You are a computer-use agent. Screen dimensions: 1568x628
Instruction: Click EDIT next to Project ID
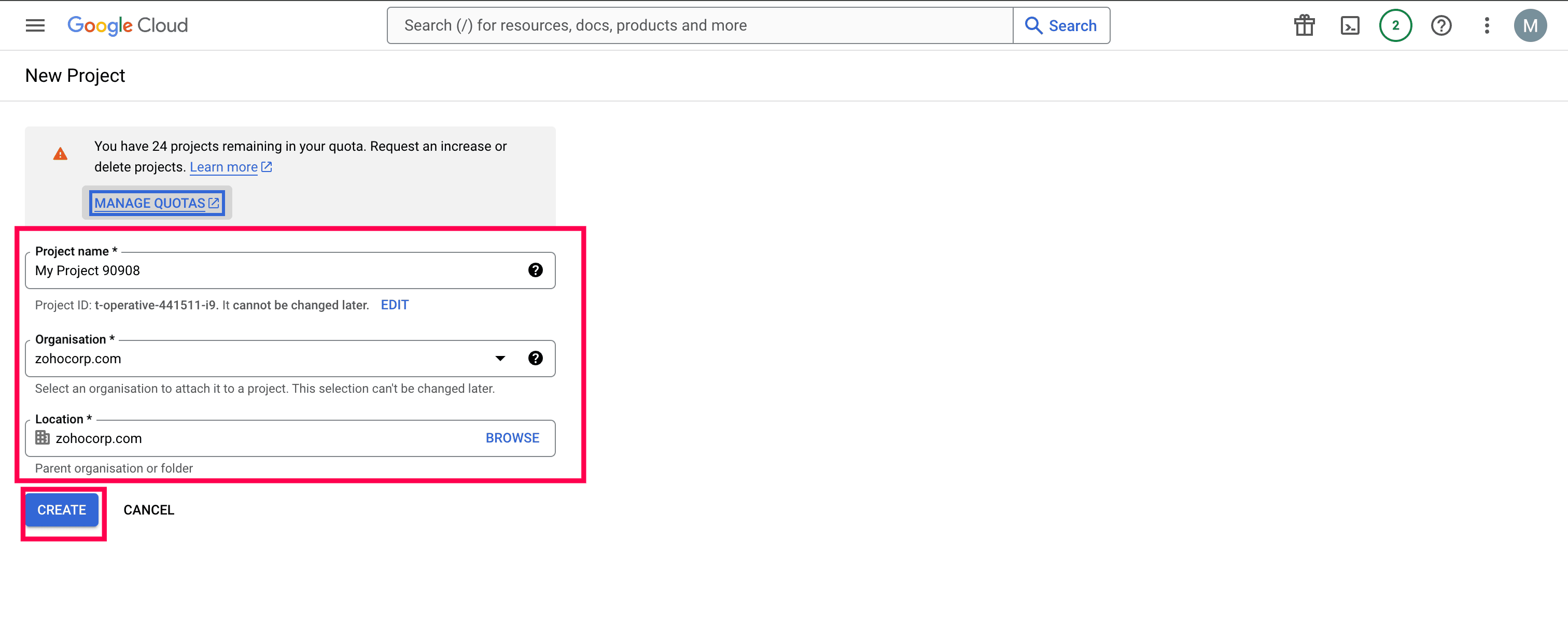(x=395, y=304)
